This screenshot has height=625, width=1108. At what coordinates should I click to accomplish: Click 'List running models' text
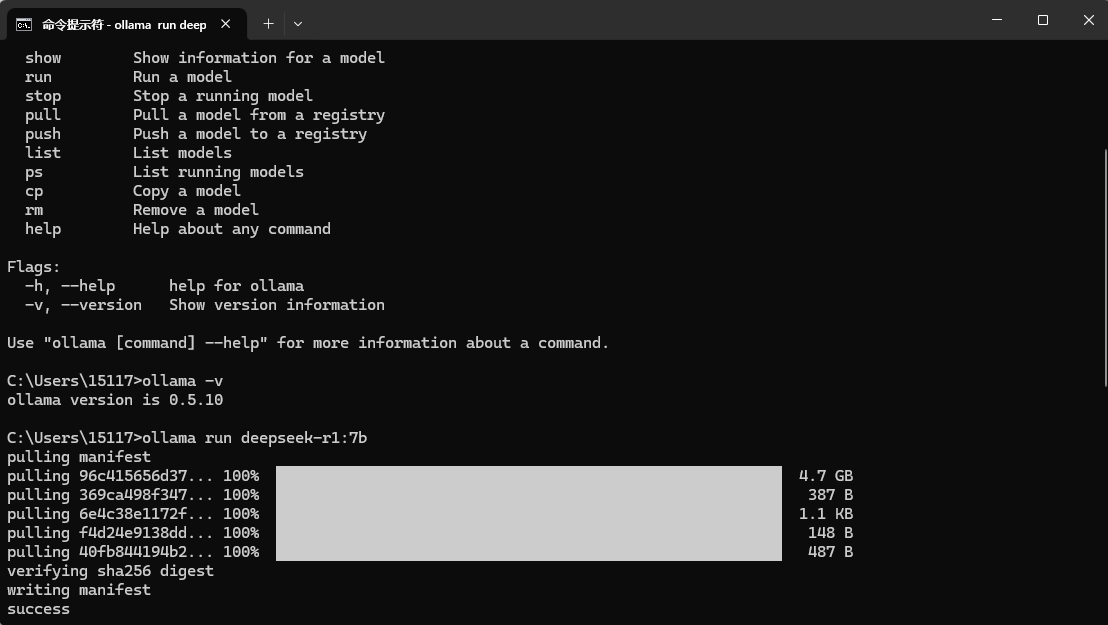(x=218, y=172)
